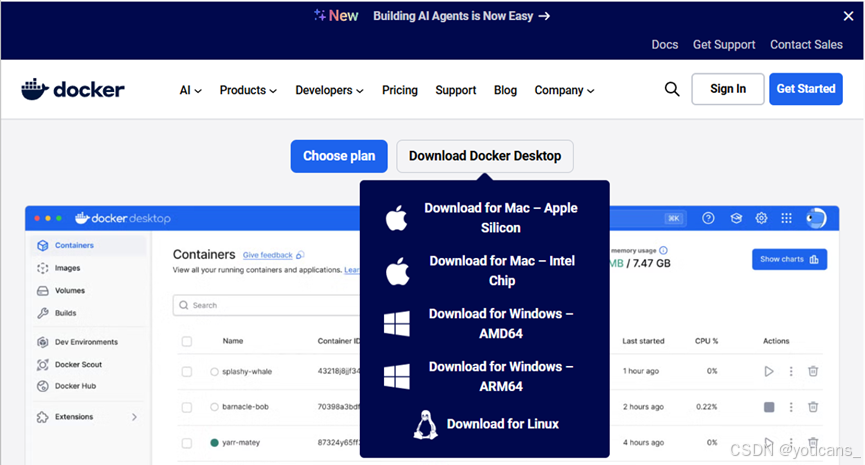Viewport: 865px width, 465px height.
Task: Expand the Company menu dropdown
Action: (x=564, y=90)
